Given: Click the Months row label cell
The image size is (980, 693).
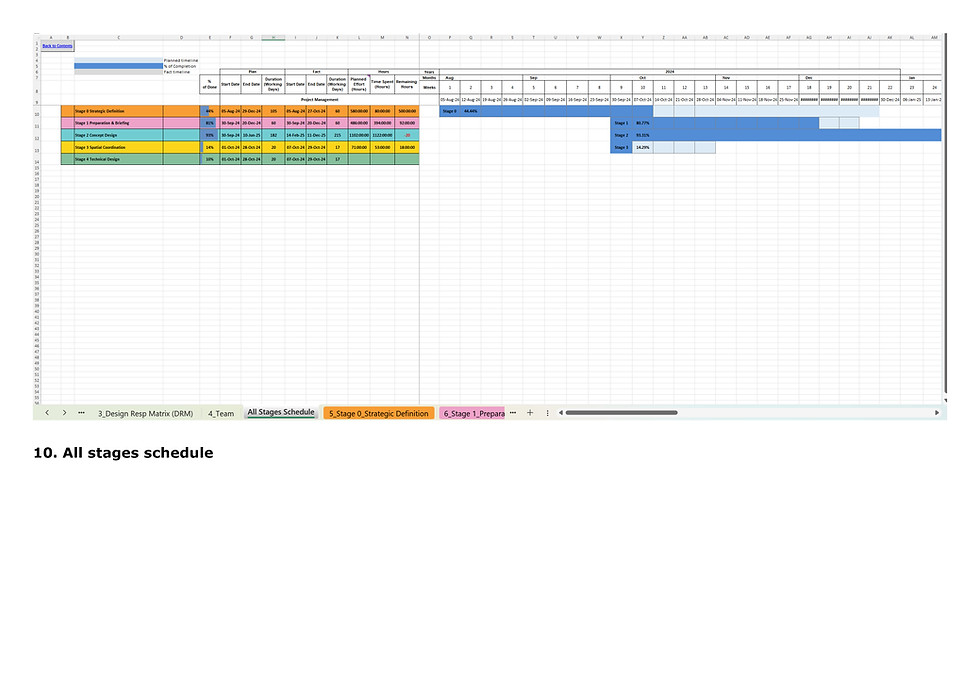Looking at the screenshot, I should 429,77.
